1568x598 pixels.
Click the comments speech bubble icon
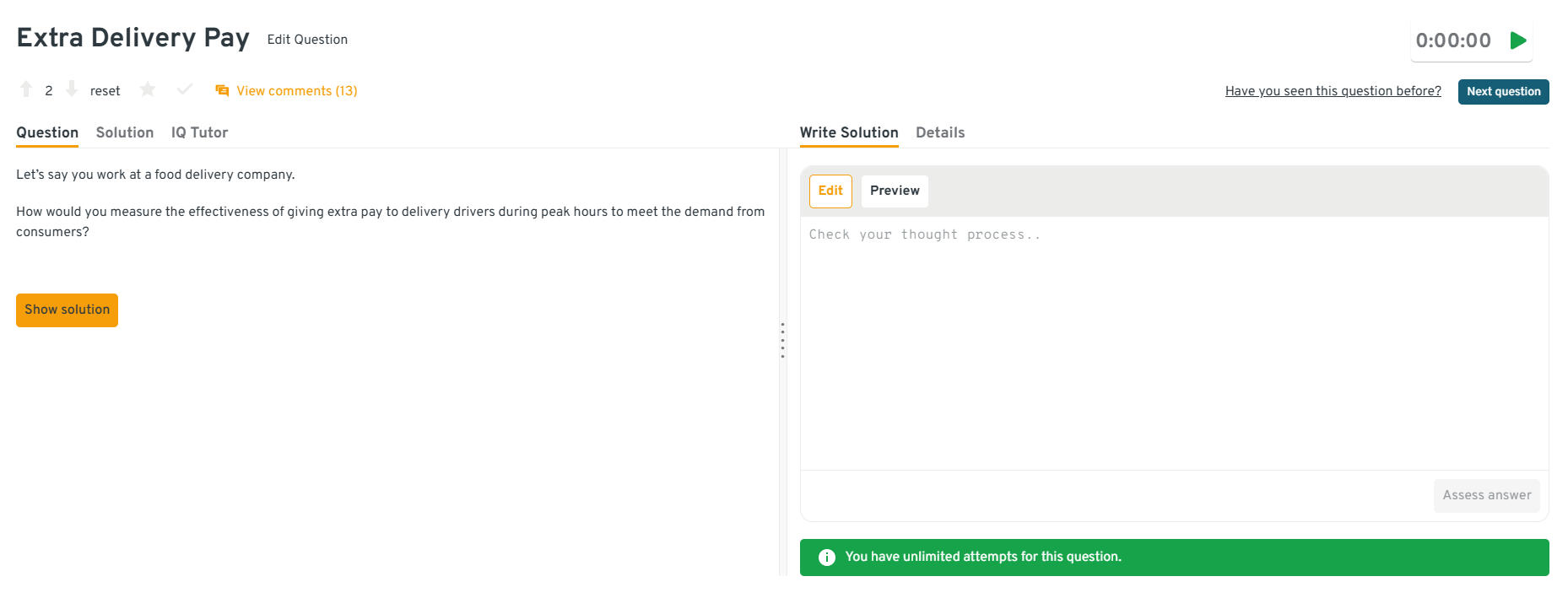pyautogui.click(x=222, y=91)
